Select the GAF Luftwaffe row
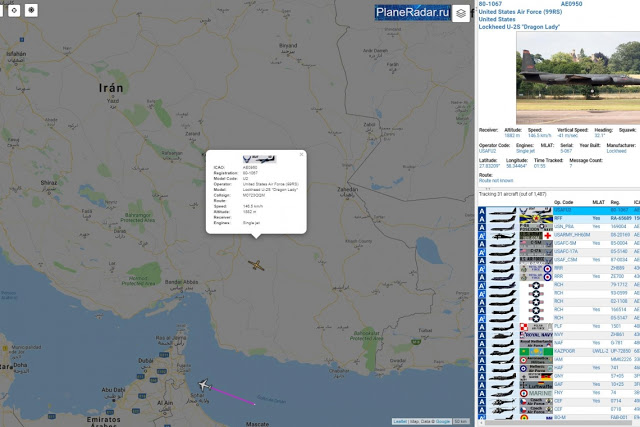The width and height of the screenshot is (640, 427). 559,385
